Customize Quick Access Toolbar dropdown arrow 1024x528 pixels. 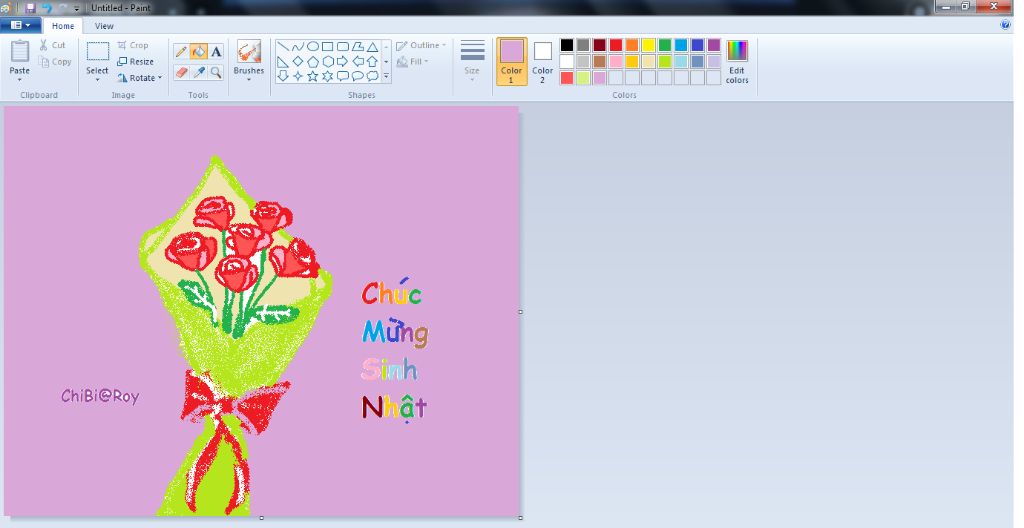tap(77, 8)
